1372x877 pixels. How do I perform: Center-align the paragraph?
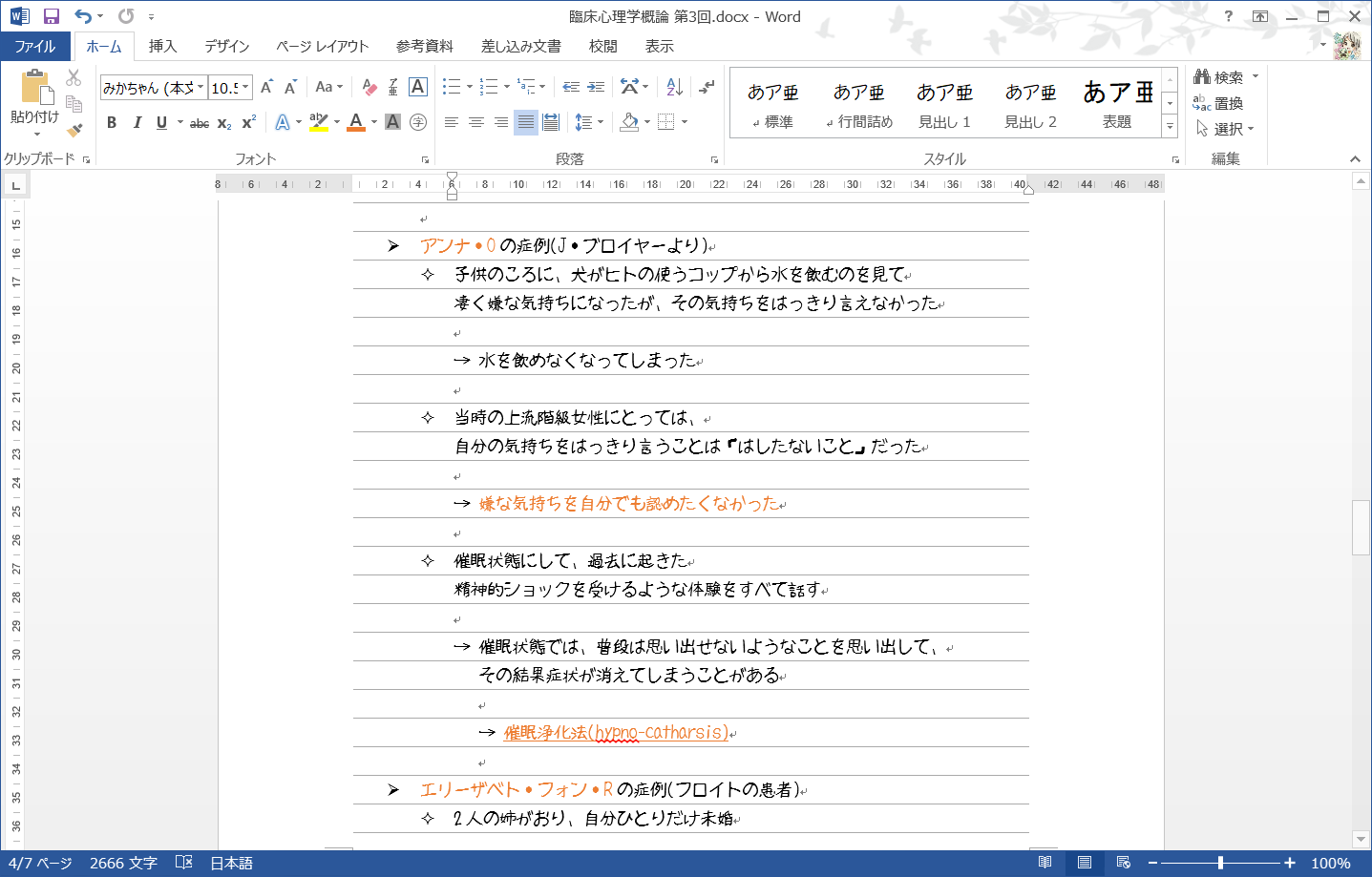tap(475, 122)
